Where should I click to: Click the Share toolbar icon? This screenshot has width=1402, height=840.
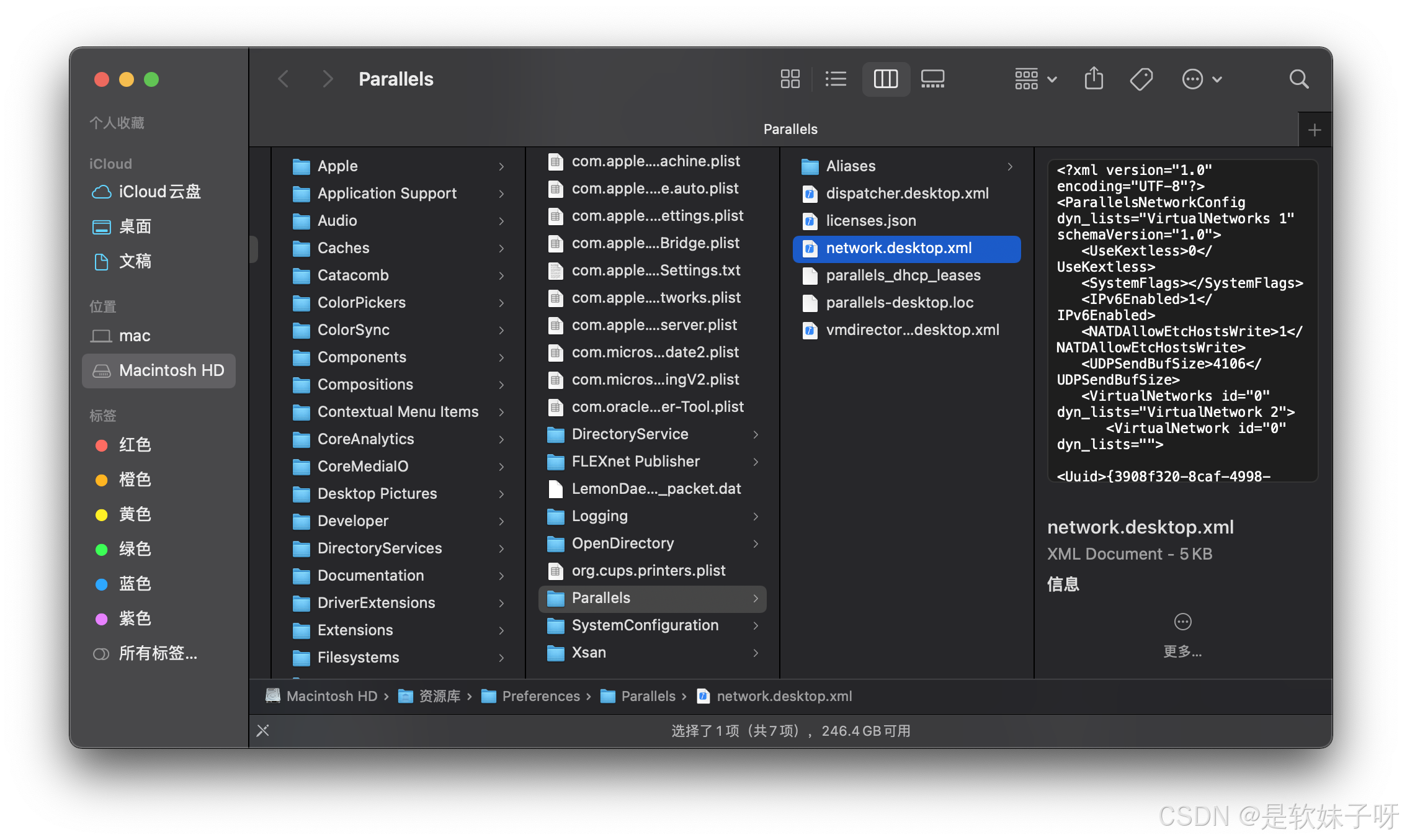click(x=1094, y=79)
